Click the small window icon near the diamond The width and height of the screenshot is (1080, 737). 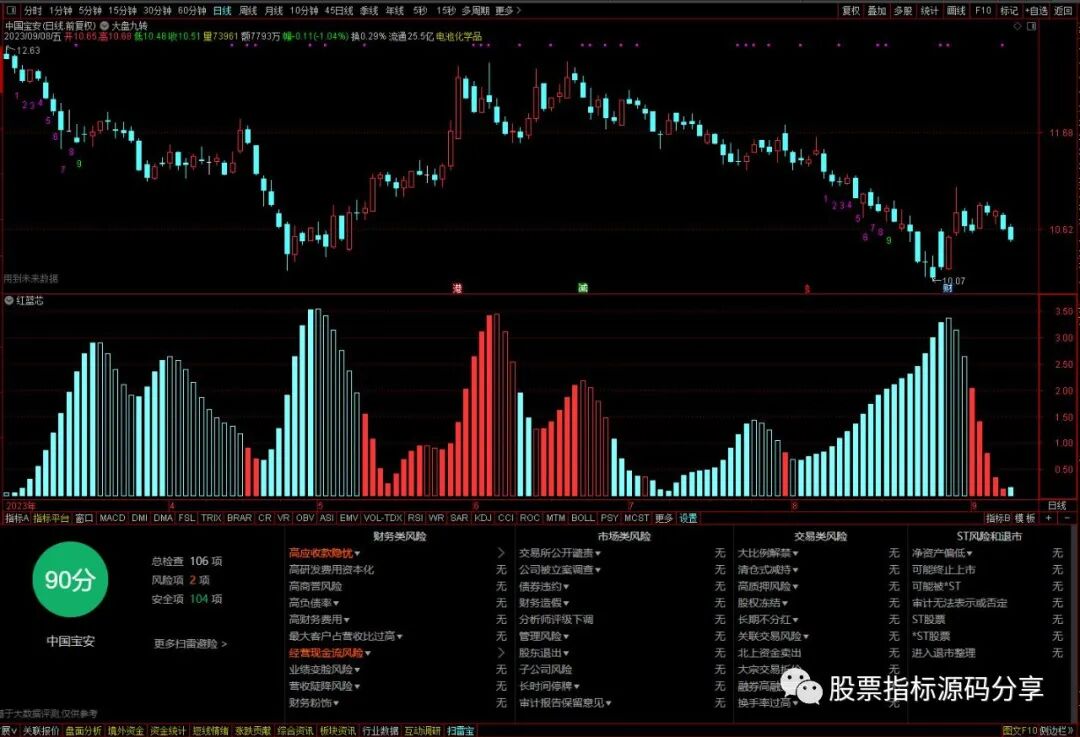click(x=1031, y=25)
